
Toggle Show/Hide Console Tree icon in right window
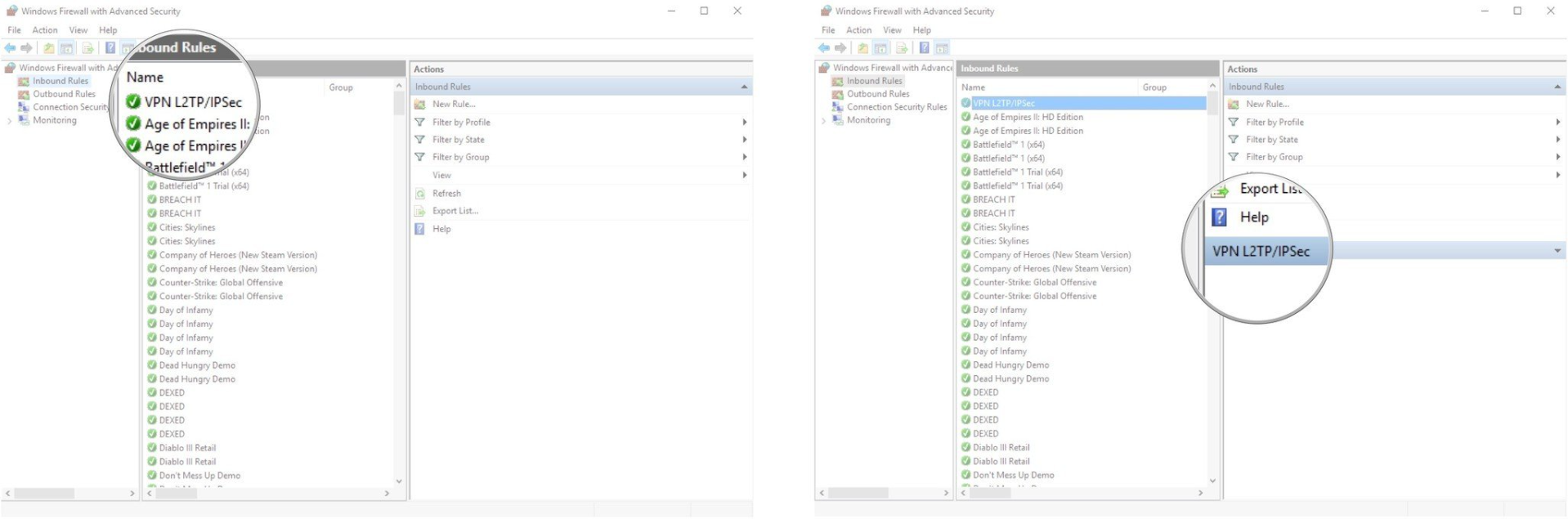coord(881,48)
